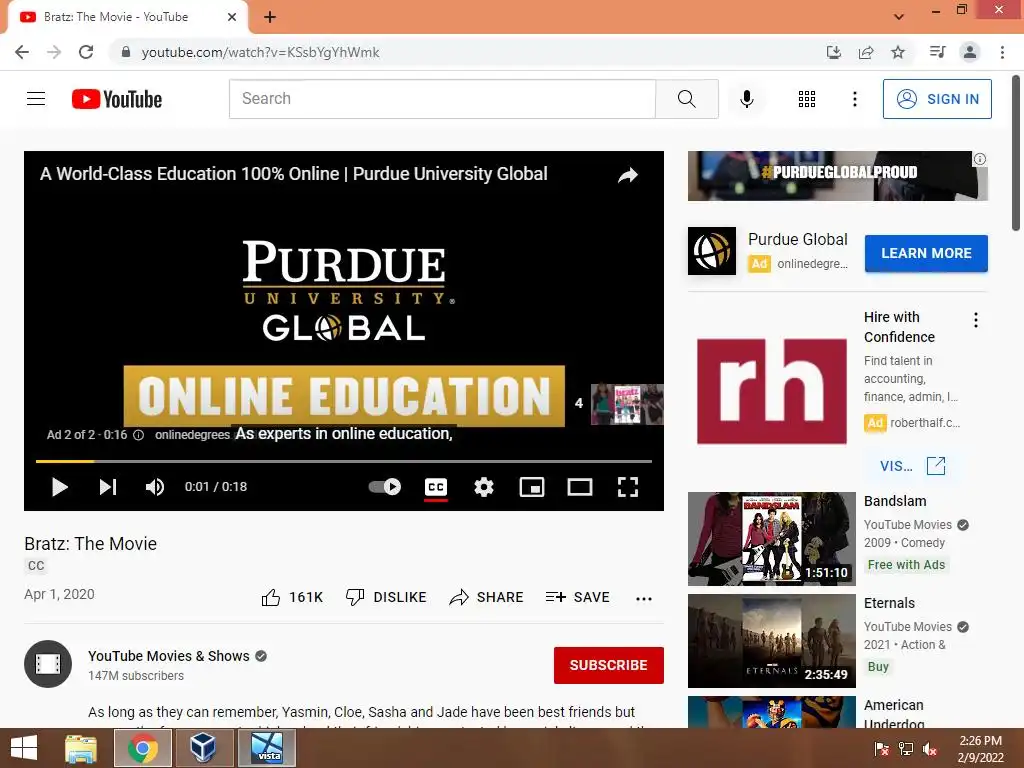Click the Robert Half rh ad image
The width and height of the screenshot is (1024, 768).
[772, 391]
